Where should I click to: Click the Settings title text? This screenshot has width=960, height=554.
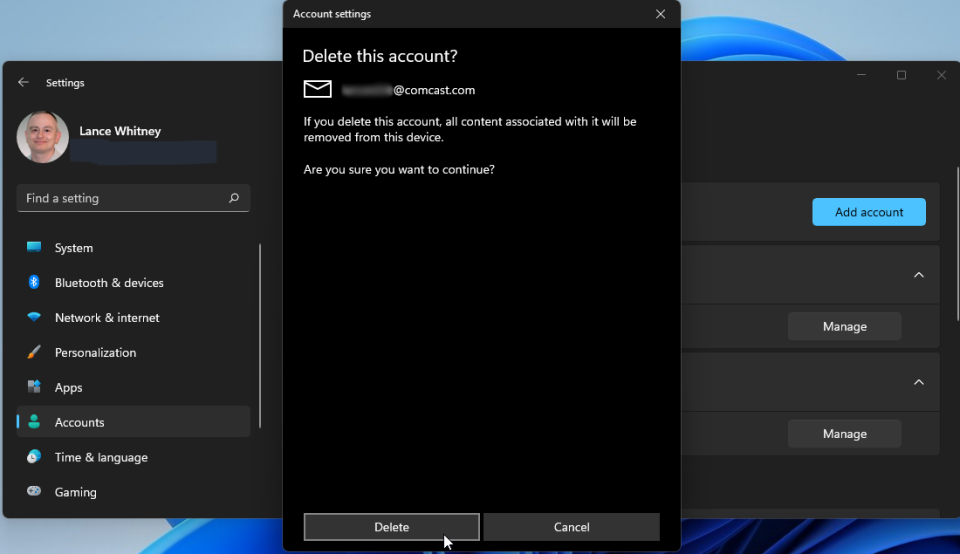click(x=65, y=83)
